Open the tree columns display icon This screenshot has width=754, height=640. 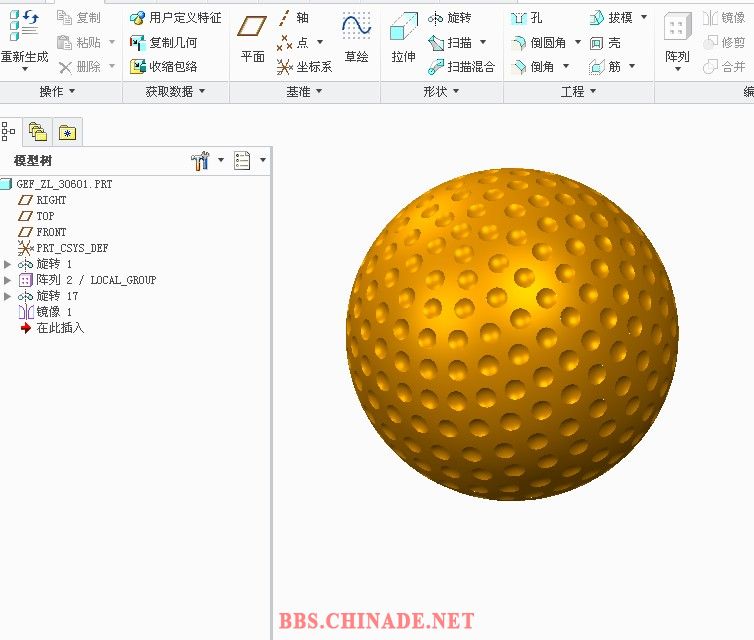242,160
